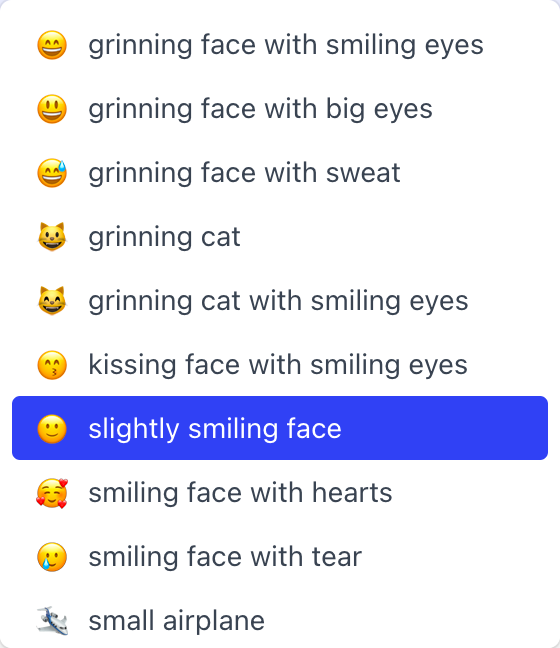Choose "grinning cat with smiling eyes" text
The image size is (560, 648).
279,301
